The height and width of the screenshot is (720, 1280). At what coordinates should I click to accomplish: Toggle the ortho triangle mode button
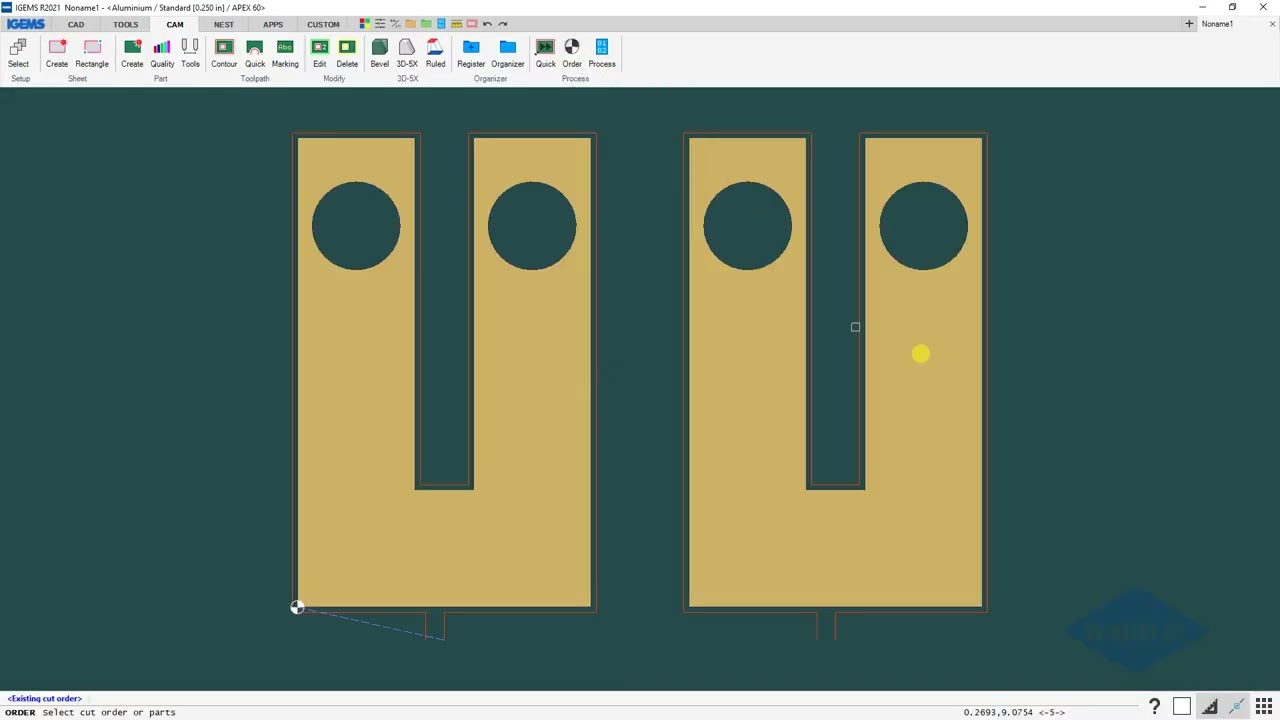(x=1209, y=706)
